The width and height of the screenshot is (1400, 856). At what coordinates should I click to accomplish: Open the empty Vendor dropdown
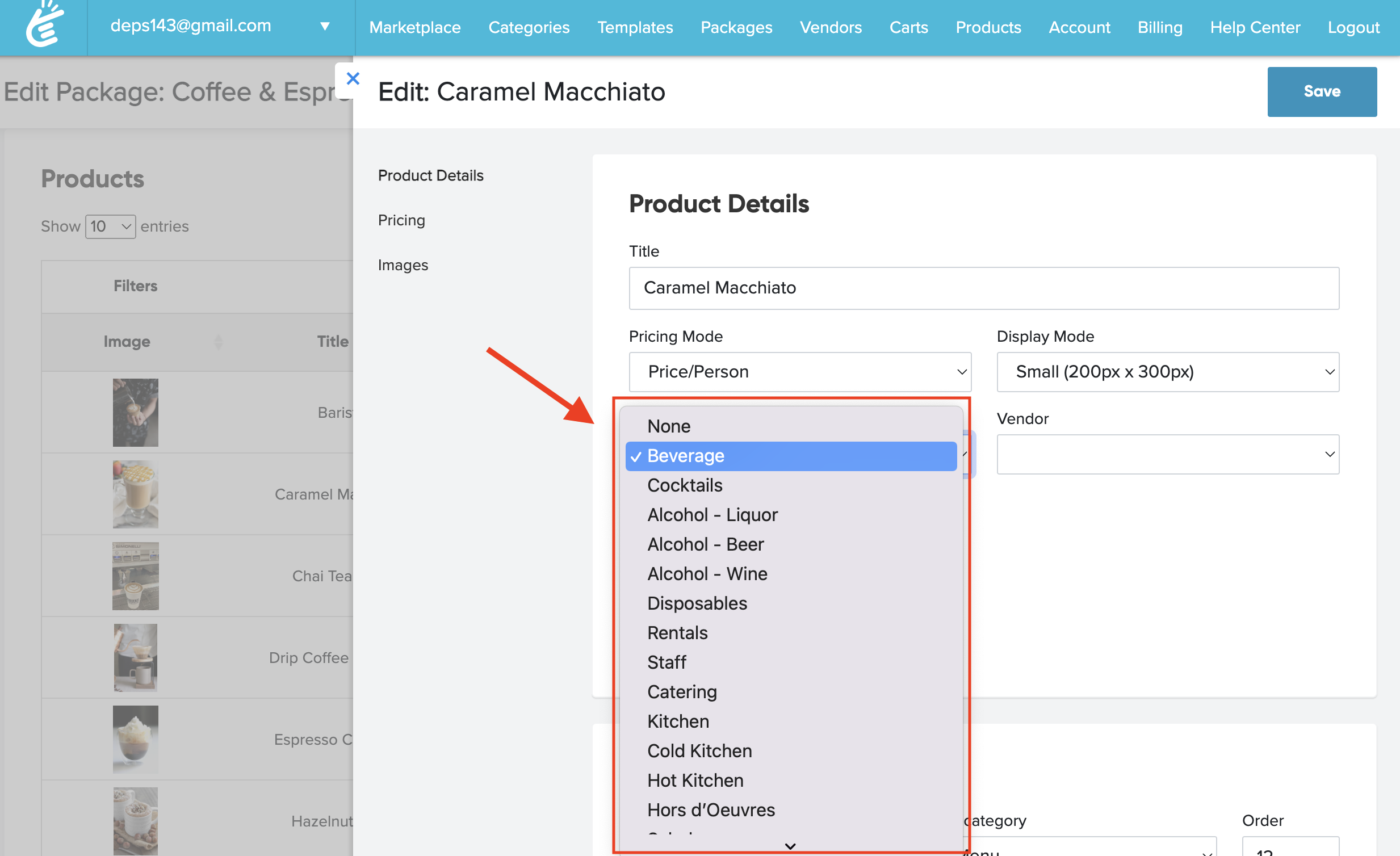tap(1167, 454)
